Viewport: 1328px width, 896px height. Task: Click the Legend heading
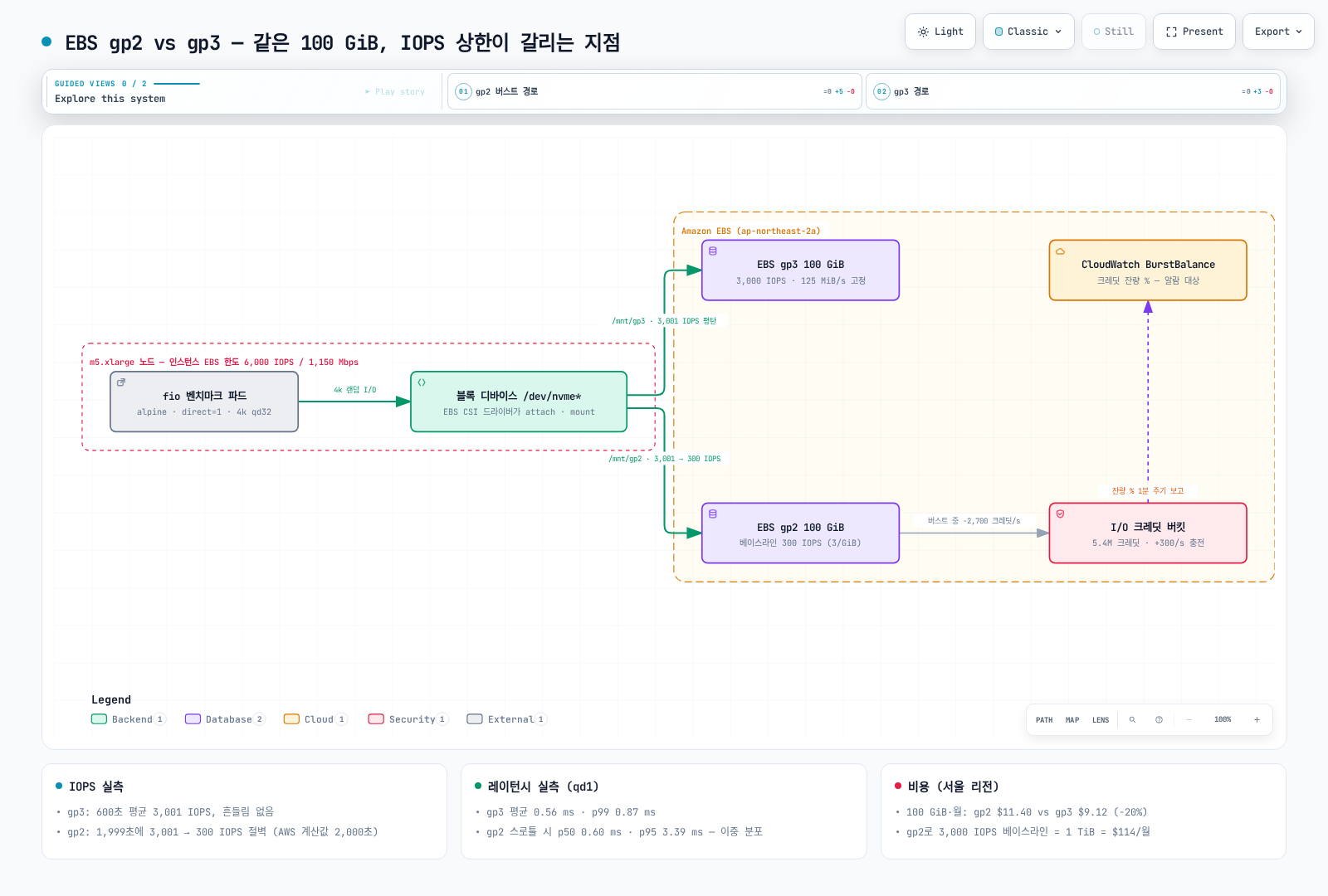[x=111, y=700]
